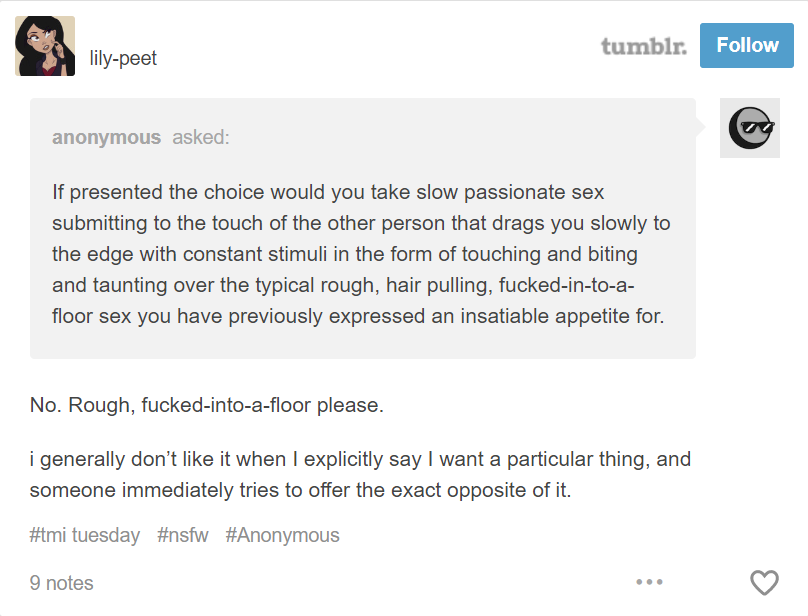Open the #nsfw tag
This screenshot has height=616, width=808.
pyautogui.click(x=183, y=535)
